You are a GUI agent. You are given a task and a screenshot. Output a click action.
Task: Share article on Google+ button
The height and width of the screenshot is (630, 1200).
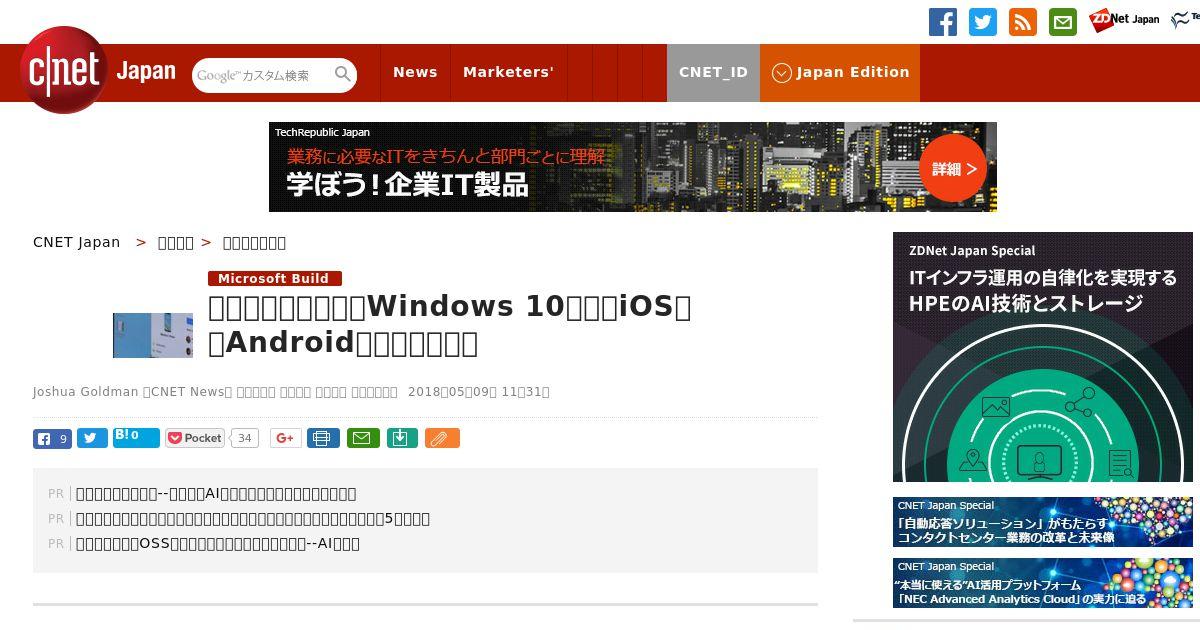(286, 438)
